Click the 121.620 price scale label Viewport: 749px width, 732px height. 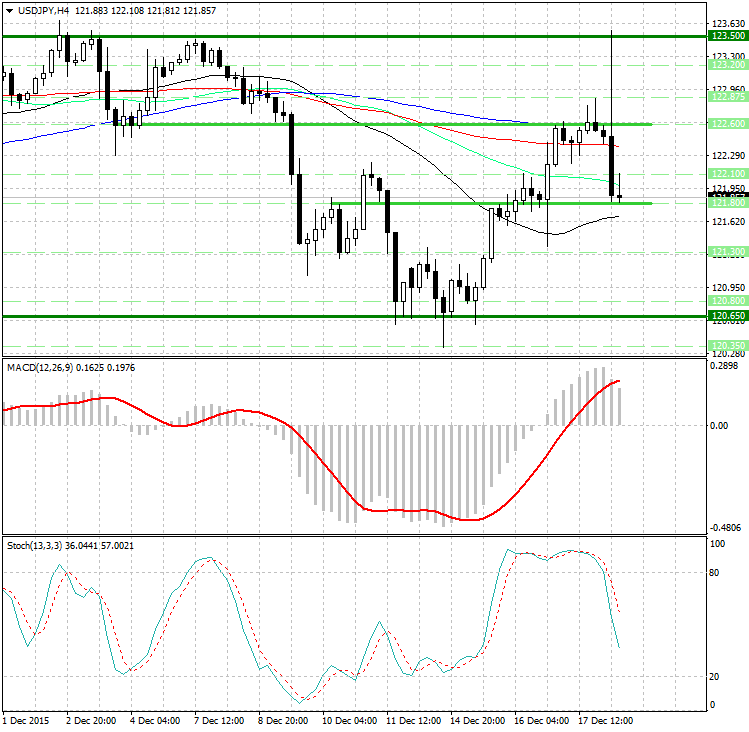(x=728, y=222)
